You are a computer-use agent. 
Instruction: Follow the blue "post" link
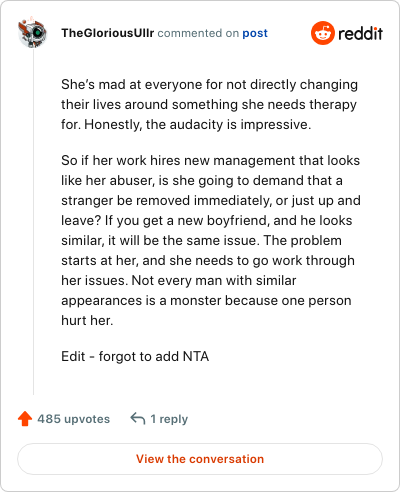pos(255,33)
